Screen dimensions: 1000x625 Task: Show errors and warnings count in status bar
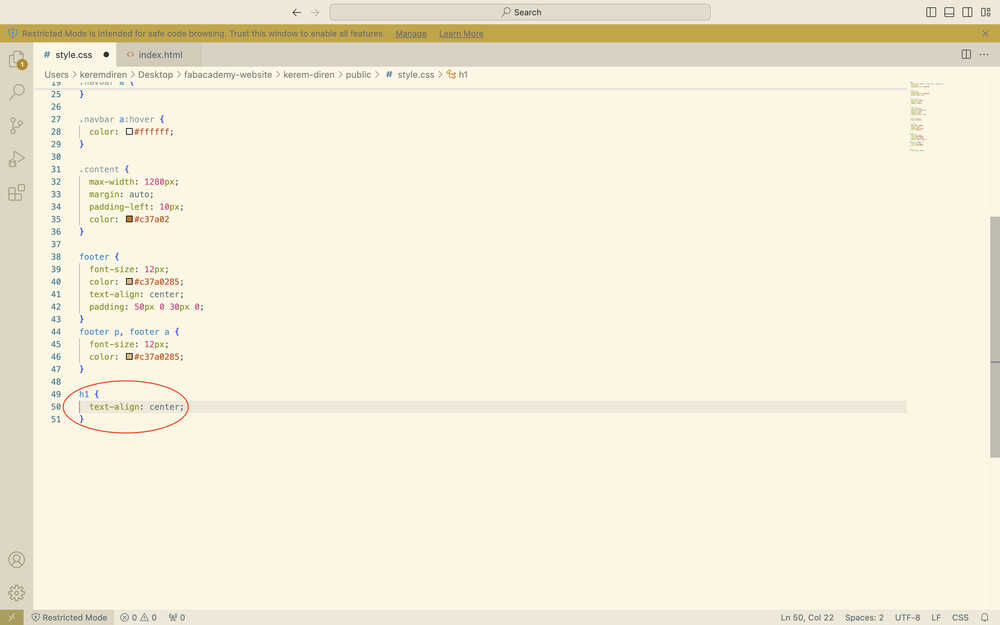pyautogui.click(x=138, y=617)
